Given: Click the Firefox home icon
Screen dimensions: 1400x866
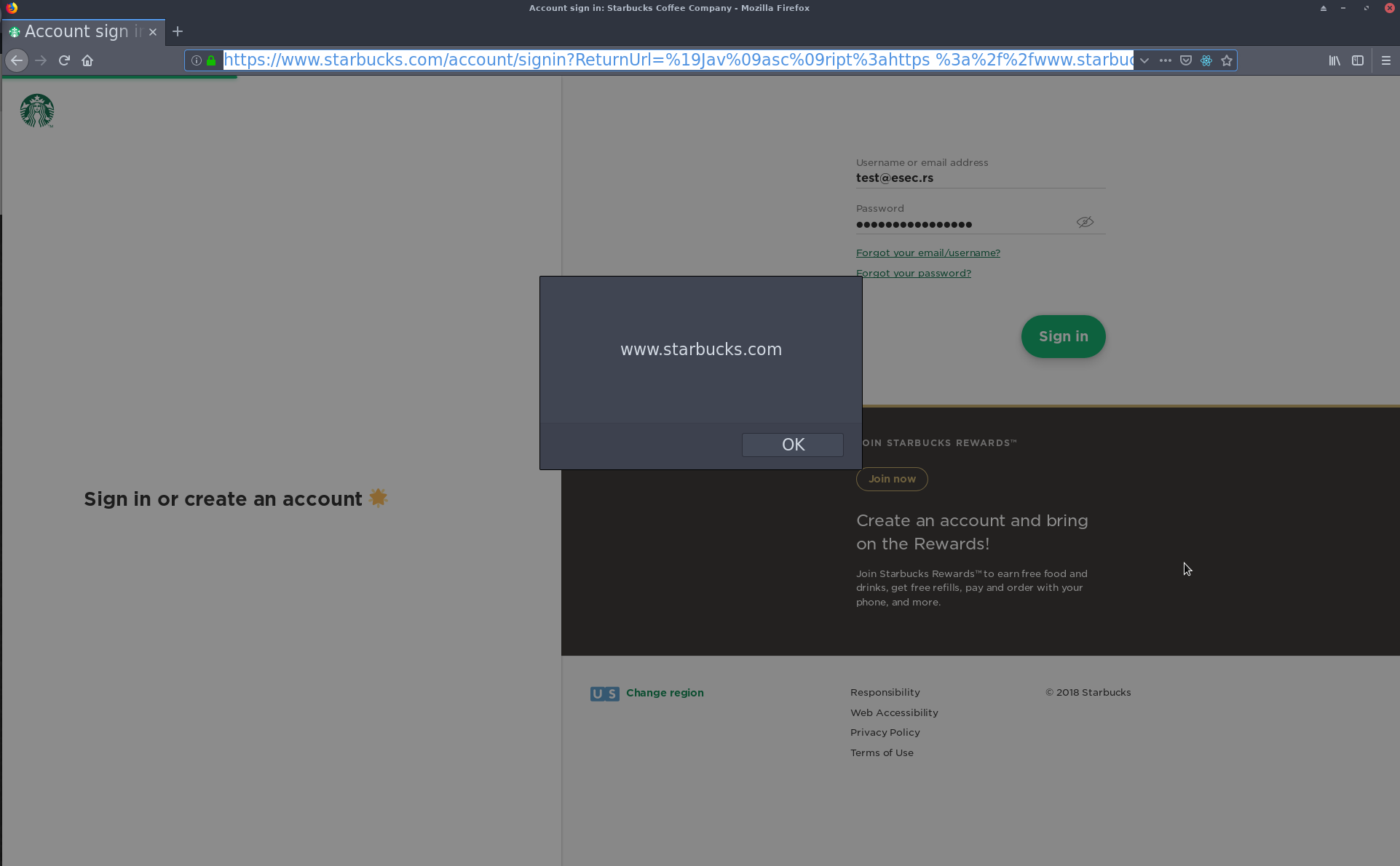Looking at the screenshot, I should coord(87,60).
